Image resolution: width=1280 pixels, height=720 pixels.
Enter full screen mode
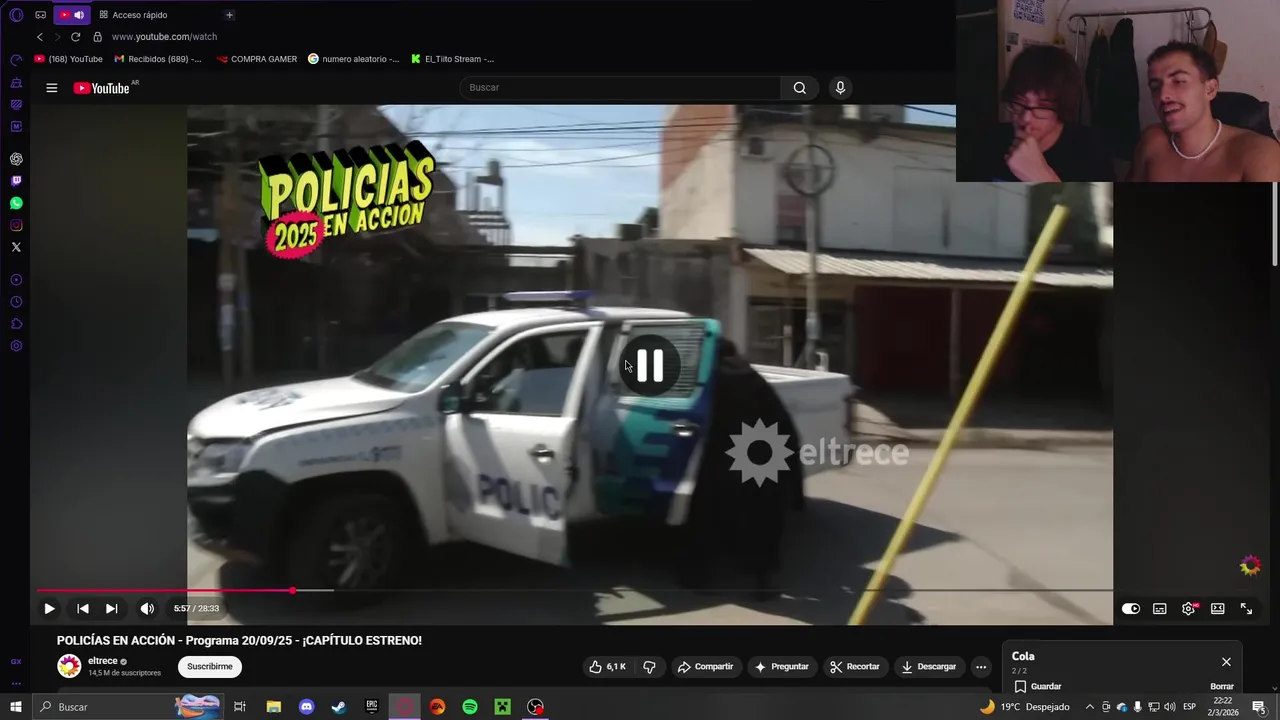click(1247, 608)
